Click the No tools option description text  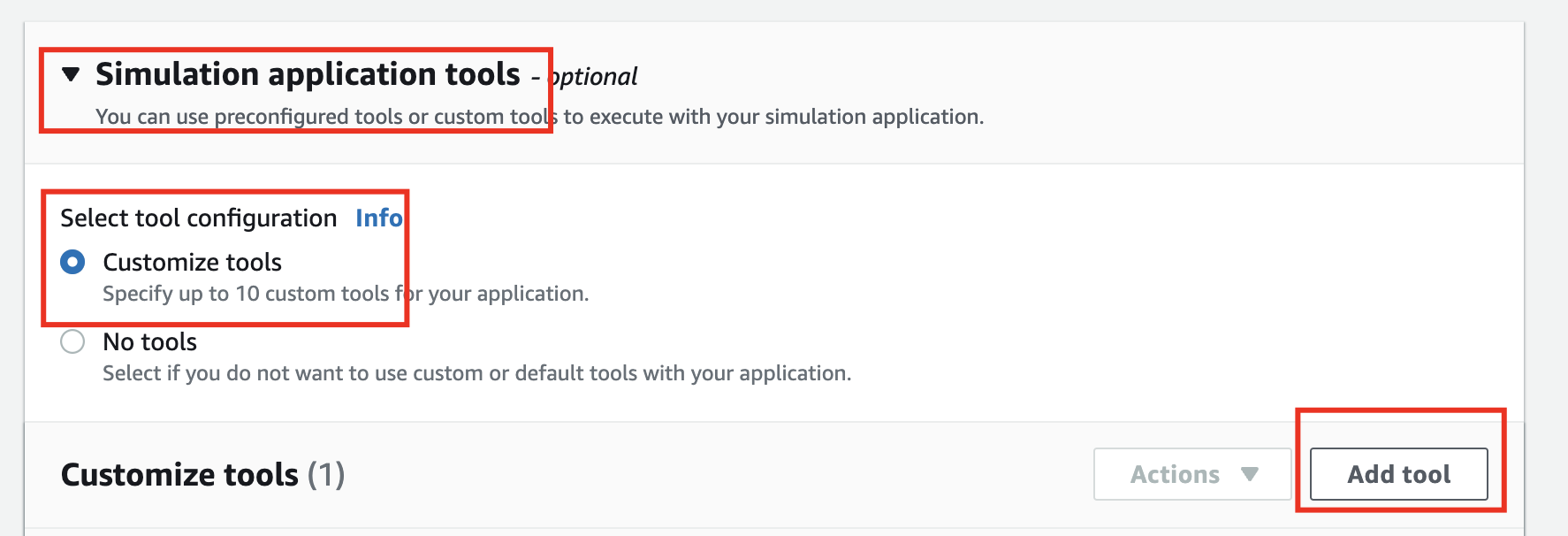[x=476, y=373]
